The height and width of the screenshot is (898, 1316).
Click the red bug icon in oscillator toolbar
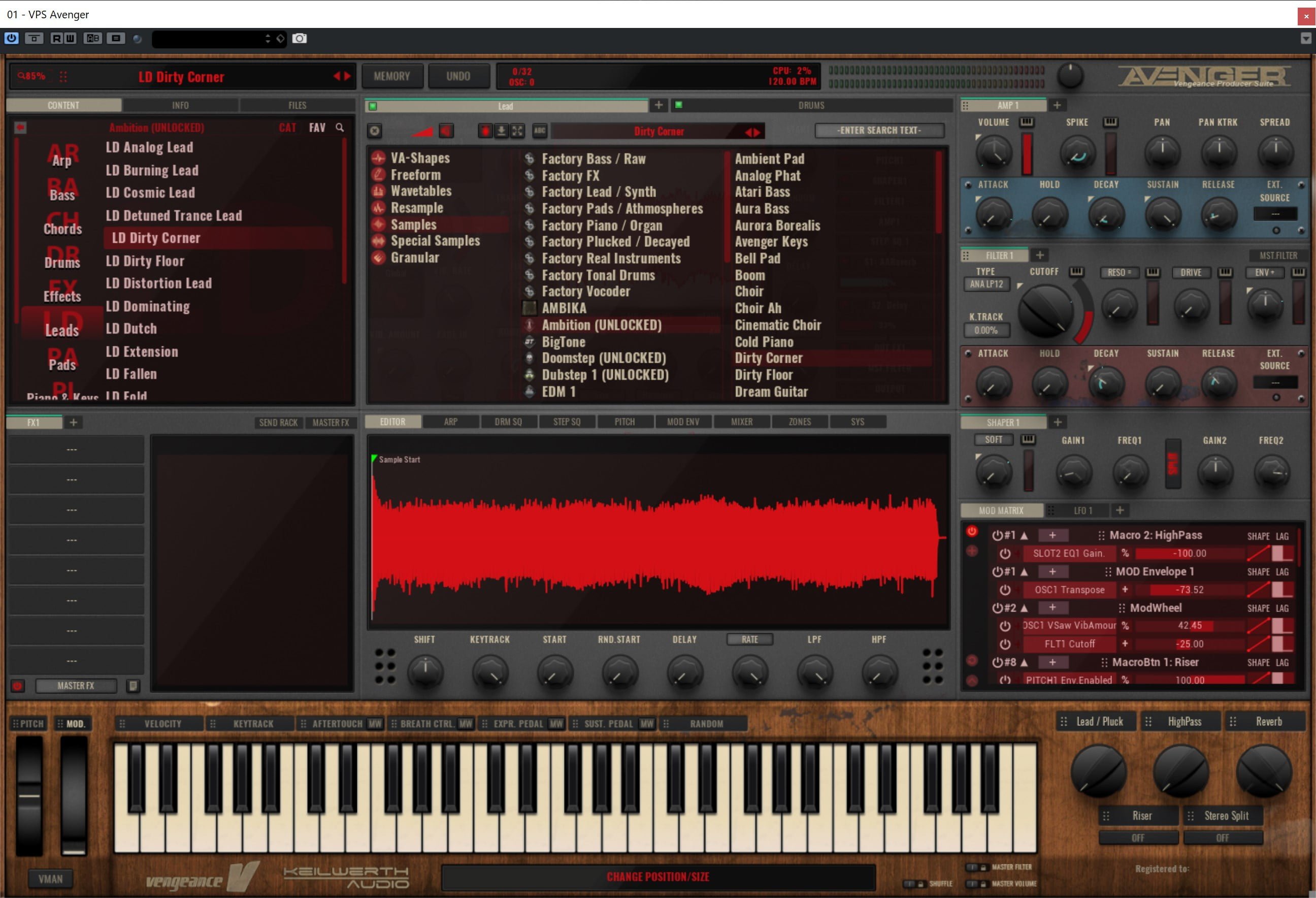pyautogui.click(x=485, y=131)
